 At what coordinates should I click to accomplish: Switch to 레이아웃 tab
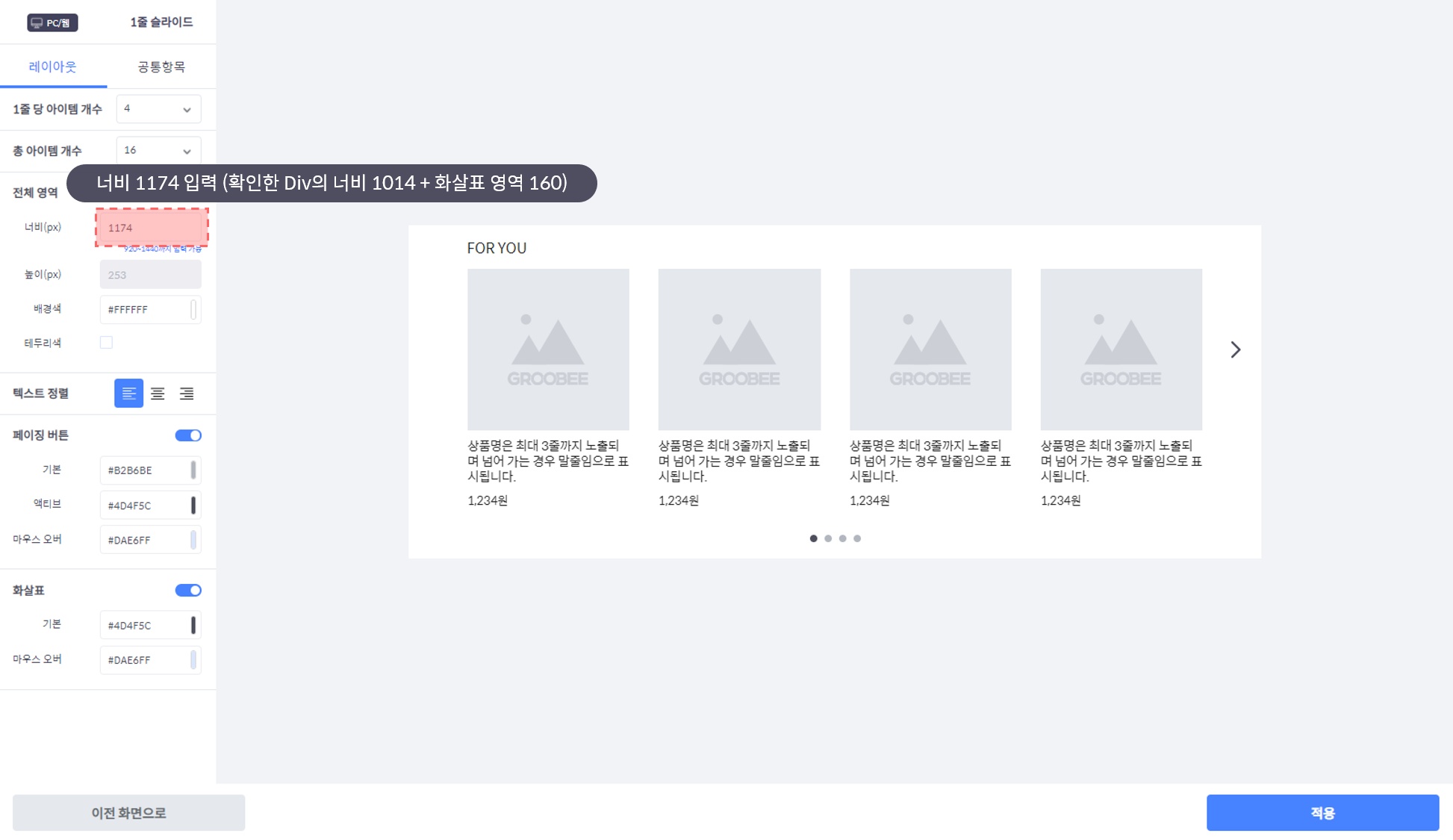[x=53, y=66]
